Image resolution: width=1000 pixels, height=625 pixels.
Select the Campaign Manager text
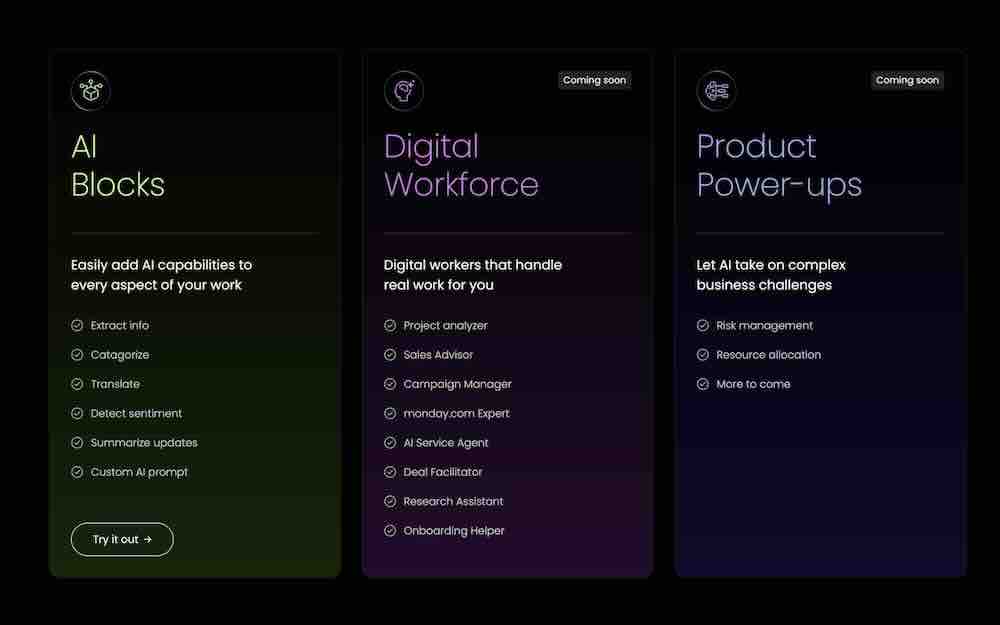pos(458,385)
